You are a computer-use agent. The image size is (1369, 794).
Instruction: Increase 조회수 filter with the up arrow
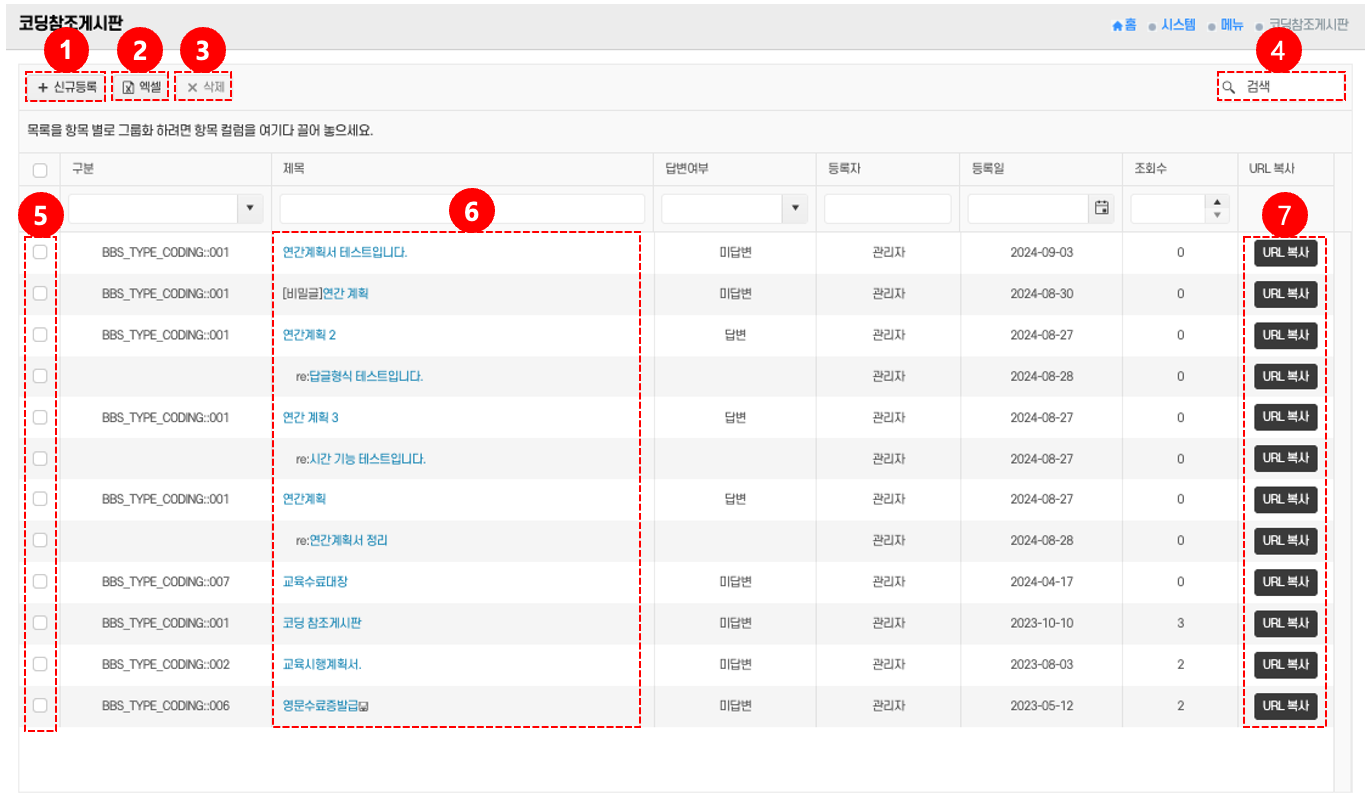point(1216,202)
